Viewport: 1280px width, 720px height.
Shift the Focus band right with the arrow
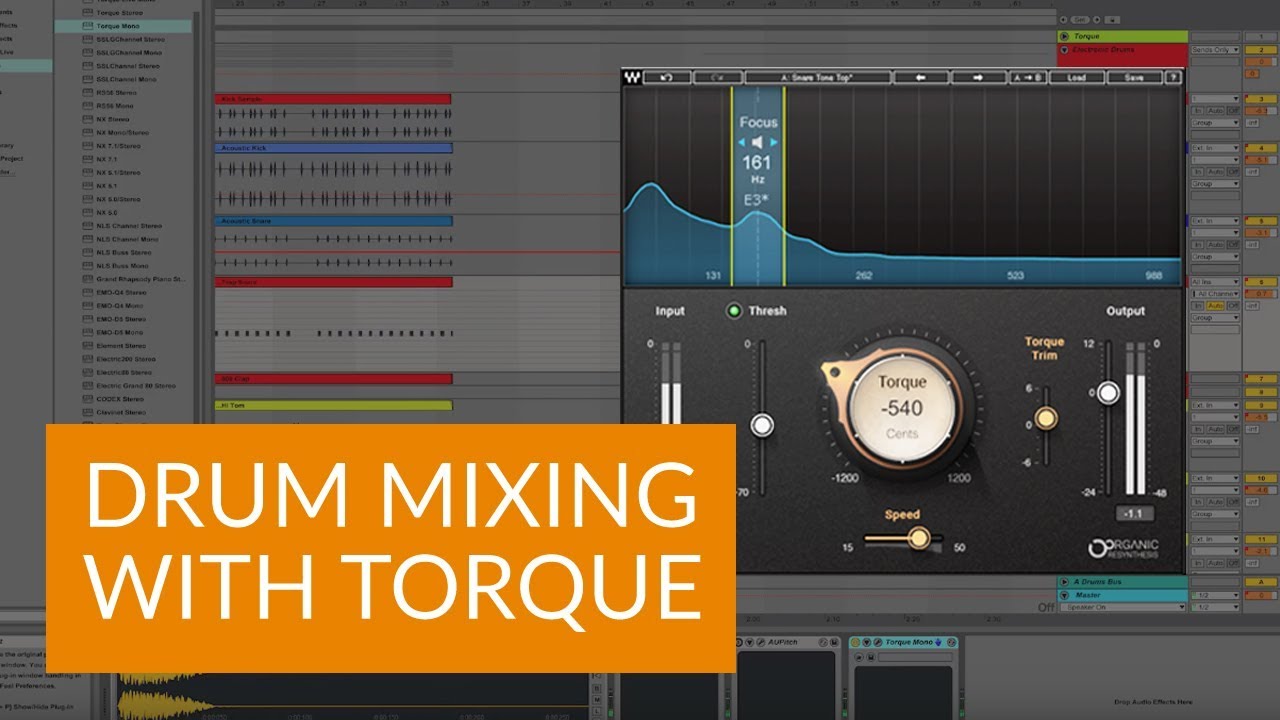click(774, 142)
